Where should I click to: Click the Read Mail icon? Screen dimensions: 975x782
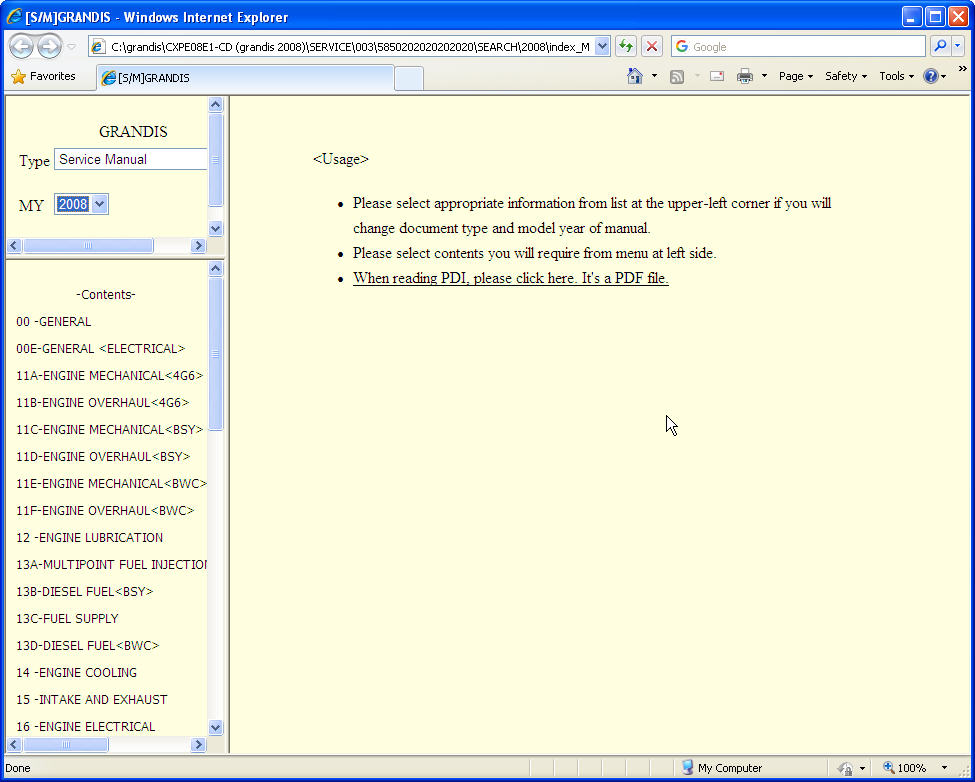tap(717, 76)
